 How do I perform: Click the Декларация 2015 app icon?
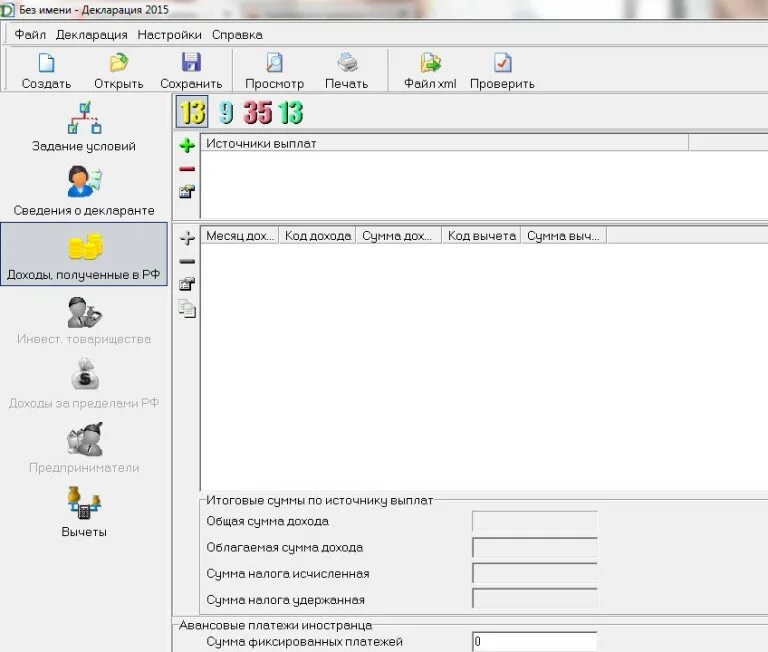tap(7, 10)
